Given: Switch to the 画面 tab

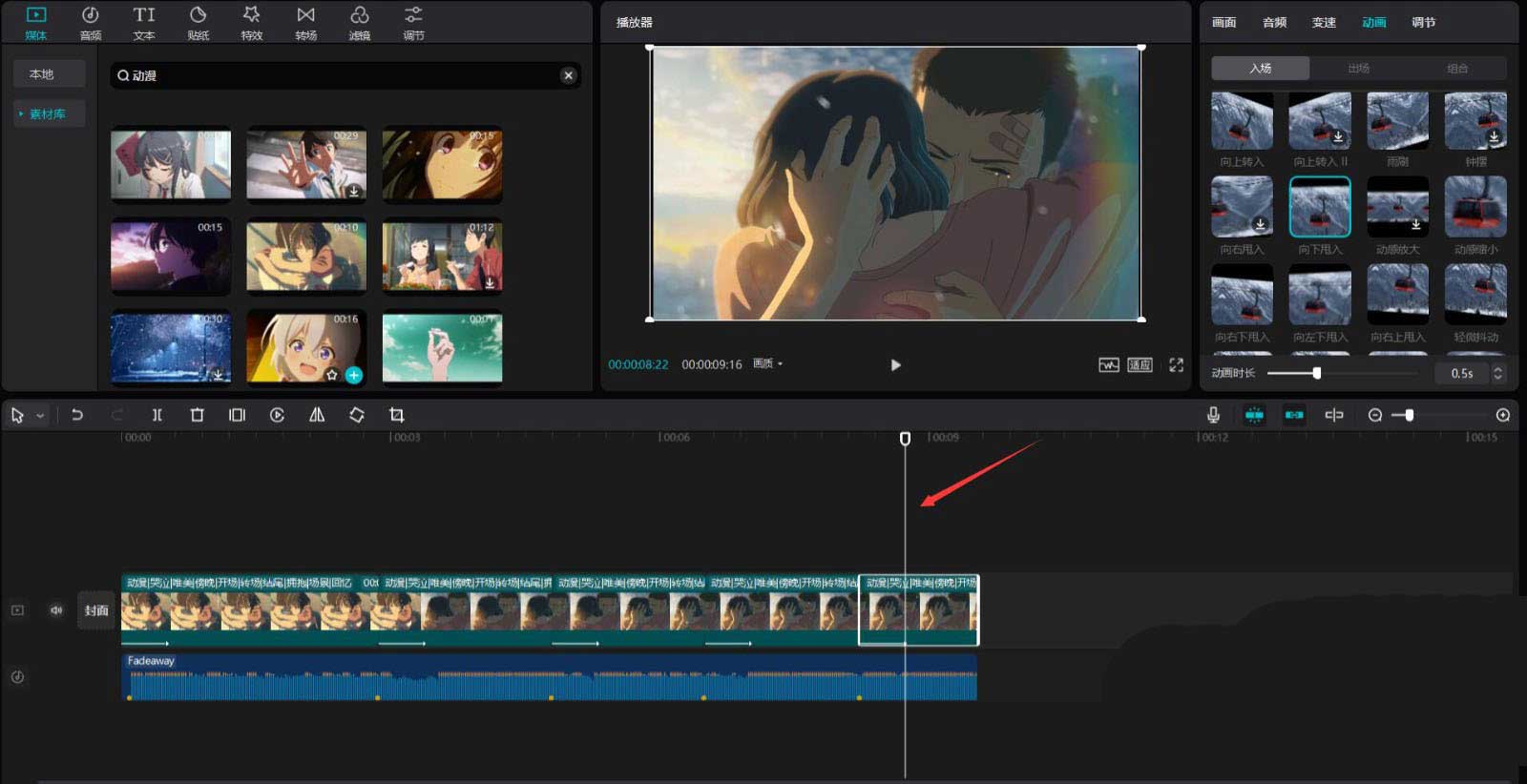Looking at the screenshot, I should [1224, 22].
